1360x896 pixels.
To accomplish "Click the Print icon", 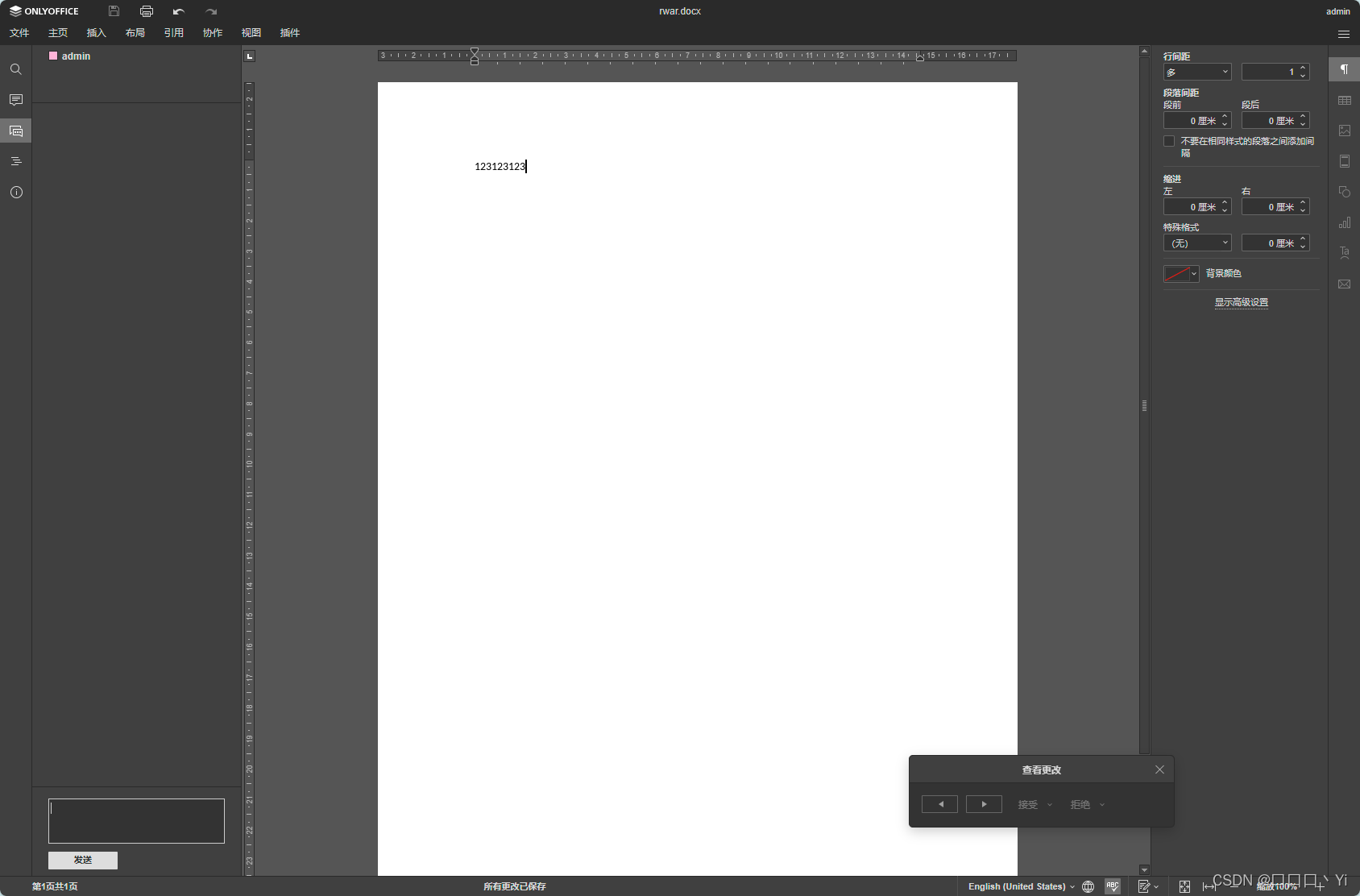I will click(146, 11).
